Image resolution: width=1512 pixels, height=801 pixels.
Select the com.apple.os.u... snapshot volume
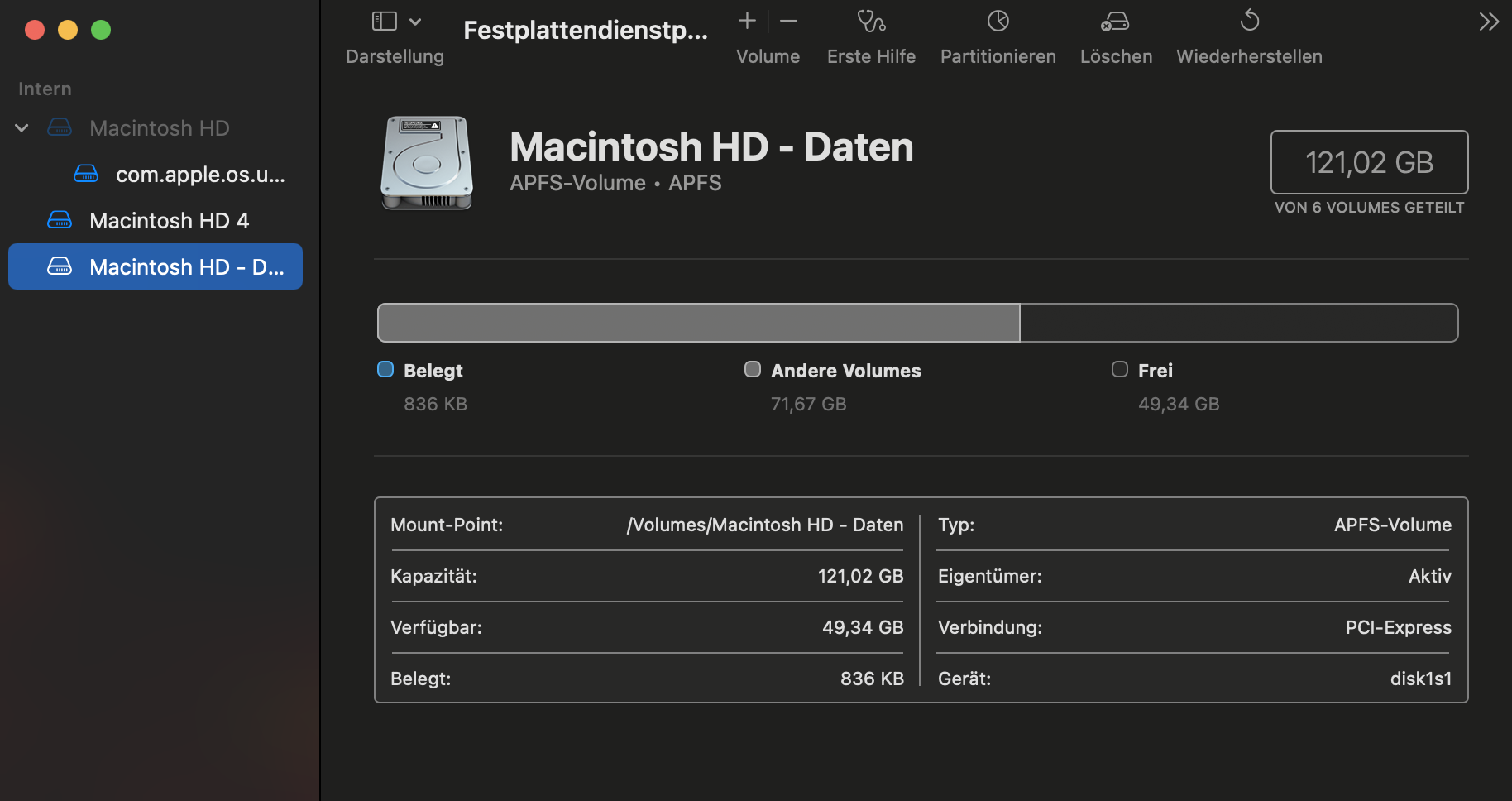(x=200, y=175)
